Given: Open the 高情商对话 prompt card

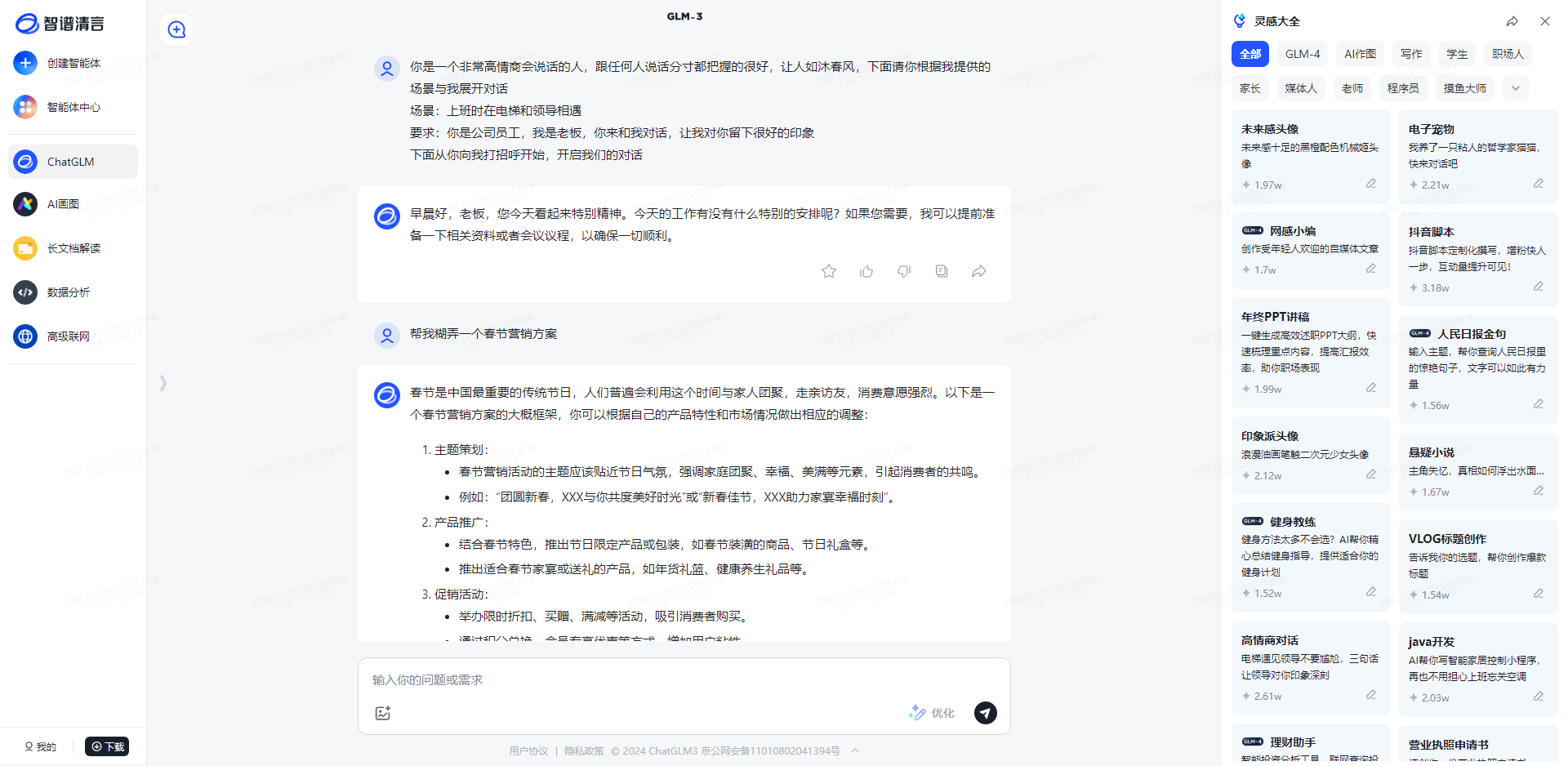Looking at the screenshot, I should (1311, 667).
